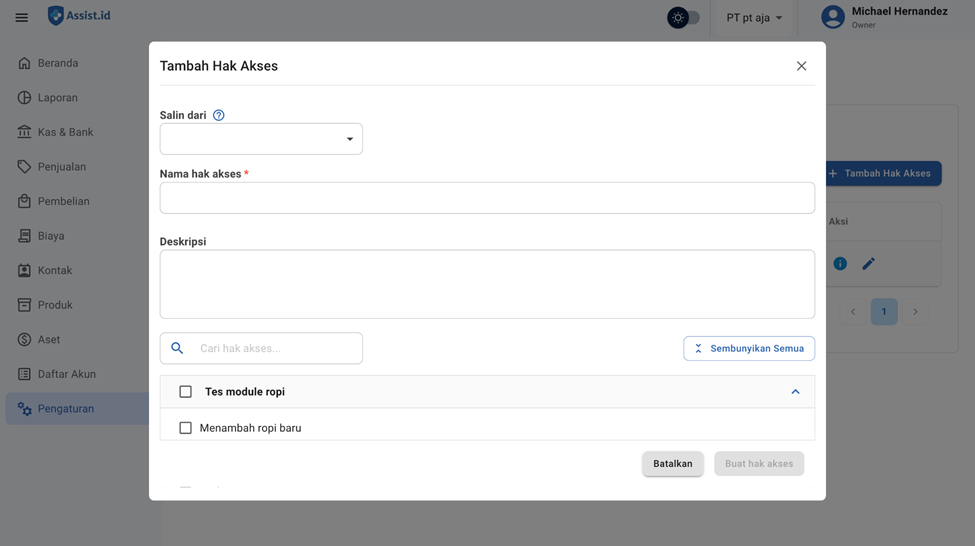Open the PT pt aja company dropdown
975x546 pixels.
(754, 18)
